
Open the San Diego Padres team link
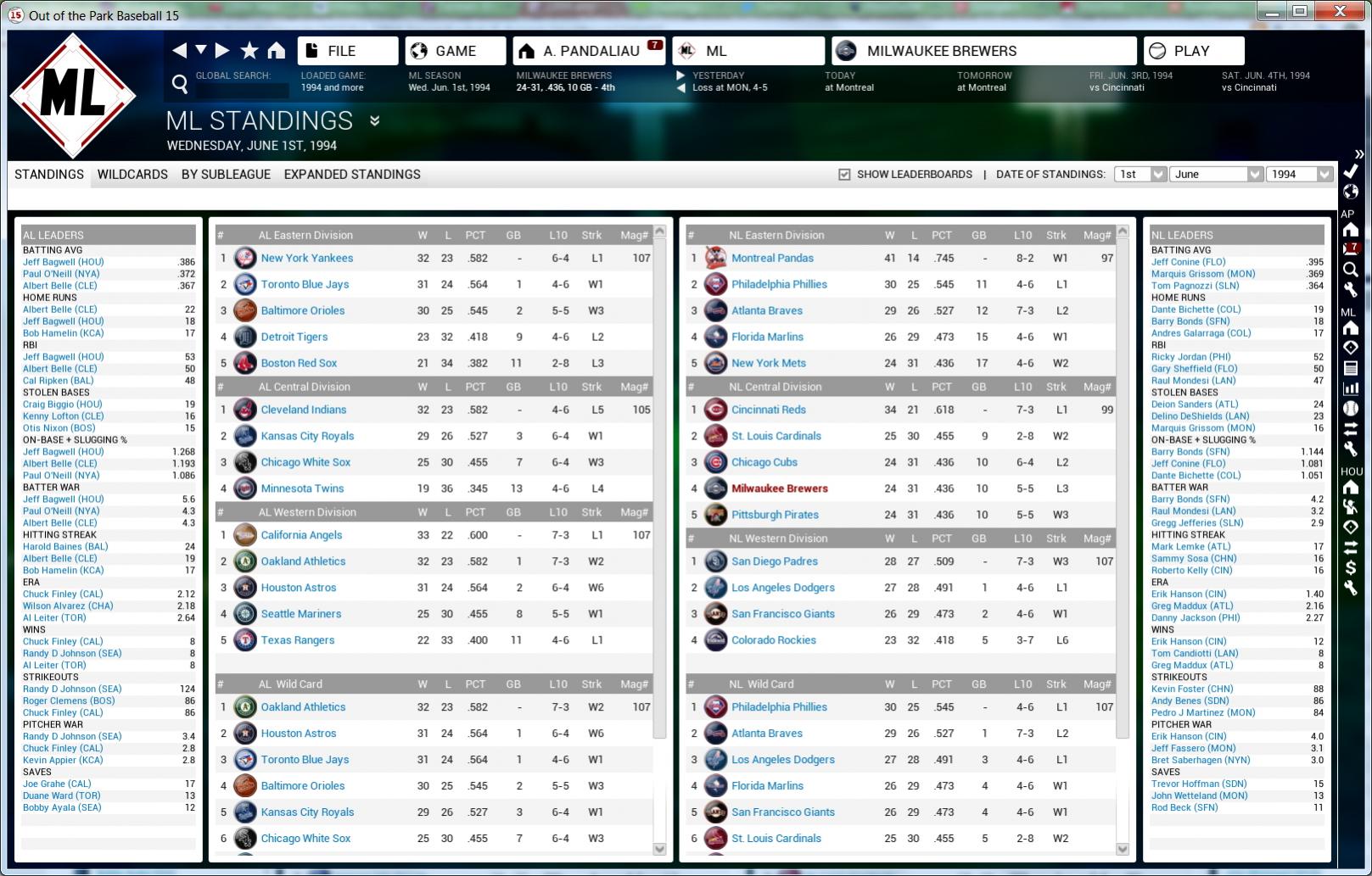(x=775, y=561)
